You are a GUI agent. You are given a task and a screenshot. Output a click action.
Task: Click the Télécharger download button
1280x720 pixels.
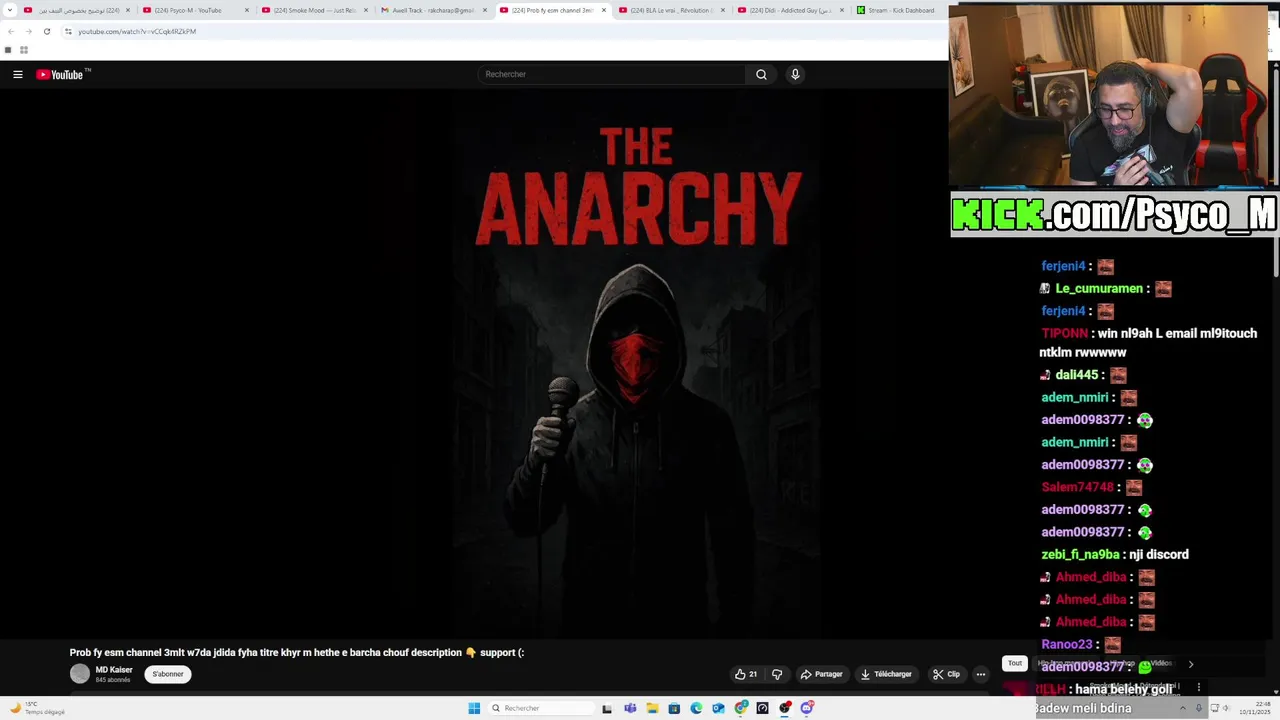pyautogui.click(x=887, y=674)
